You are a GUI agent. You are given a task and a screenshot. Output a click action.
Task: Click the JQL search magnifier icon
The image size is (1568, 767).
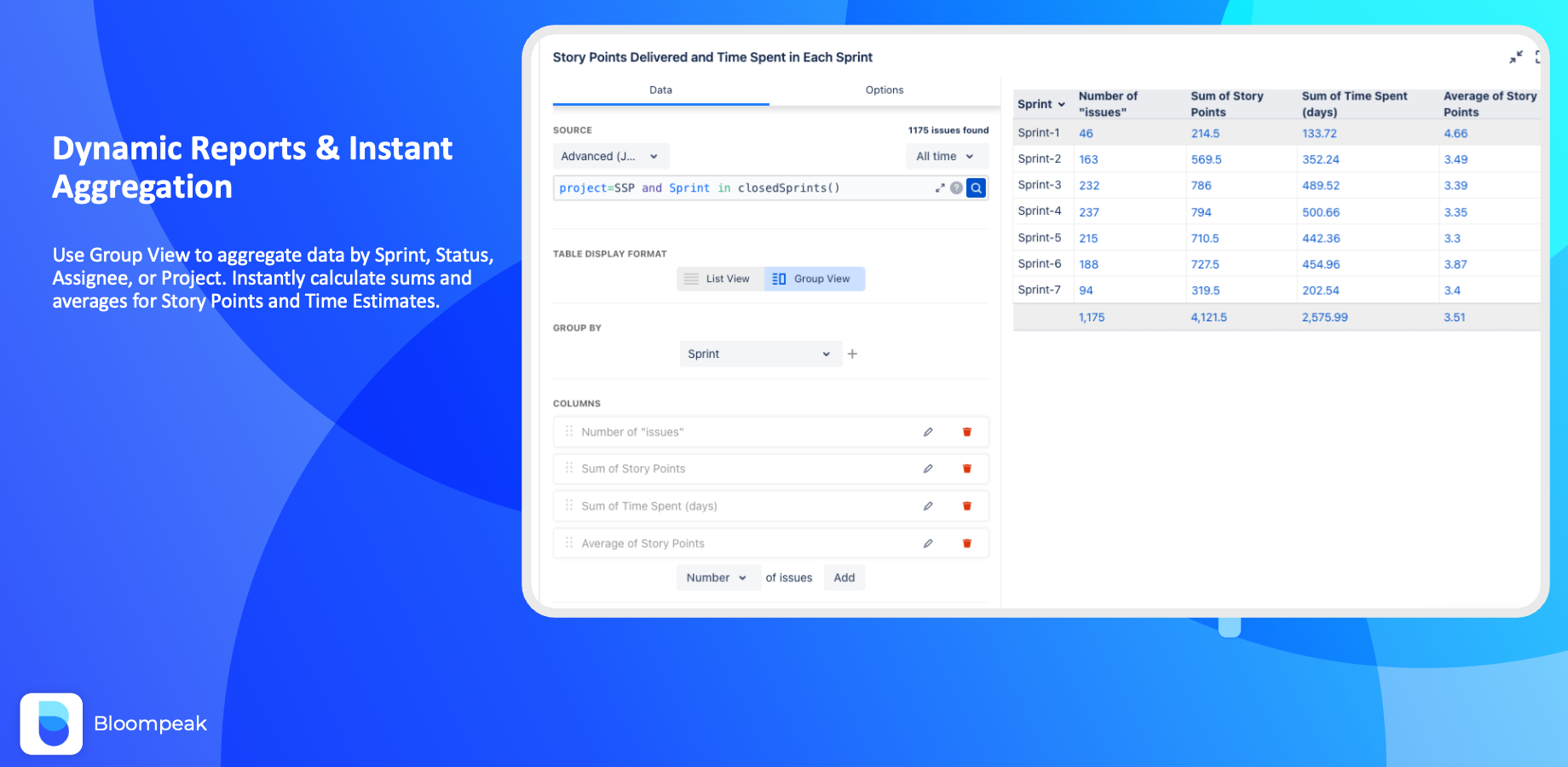point(976,188)
